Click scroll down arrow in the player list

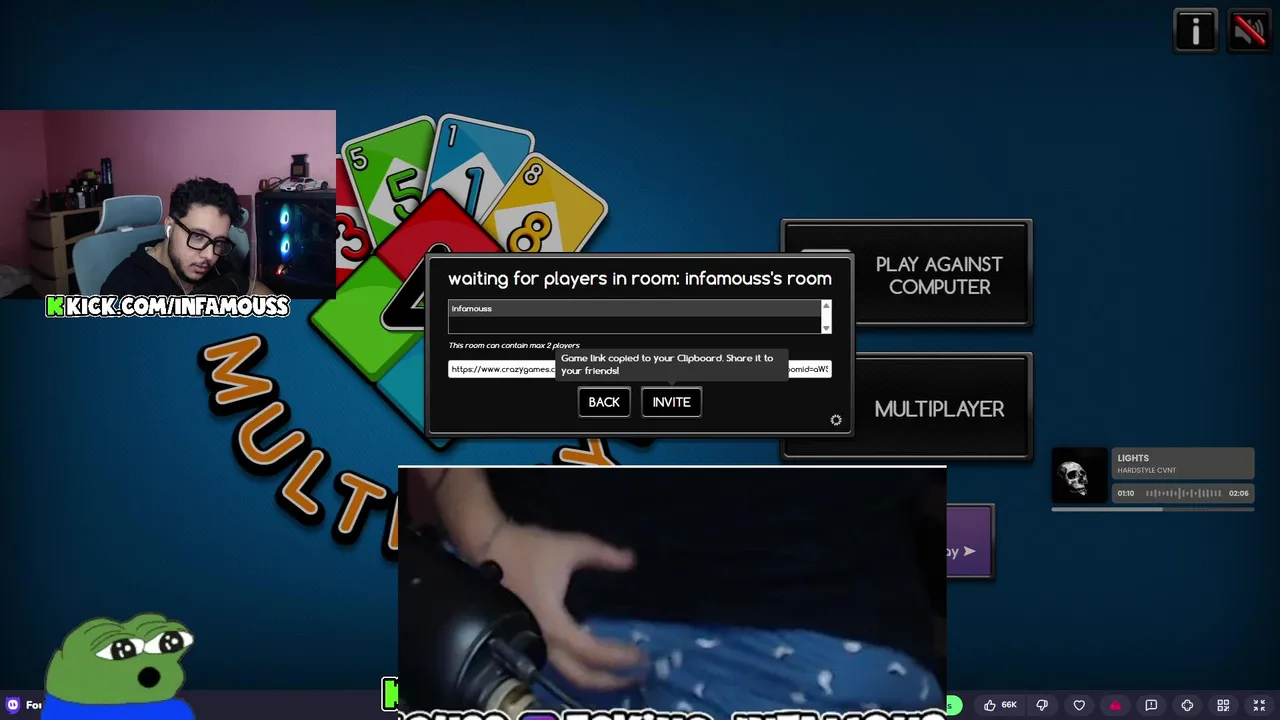(x=826, y=327)
